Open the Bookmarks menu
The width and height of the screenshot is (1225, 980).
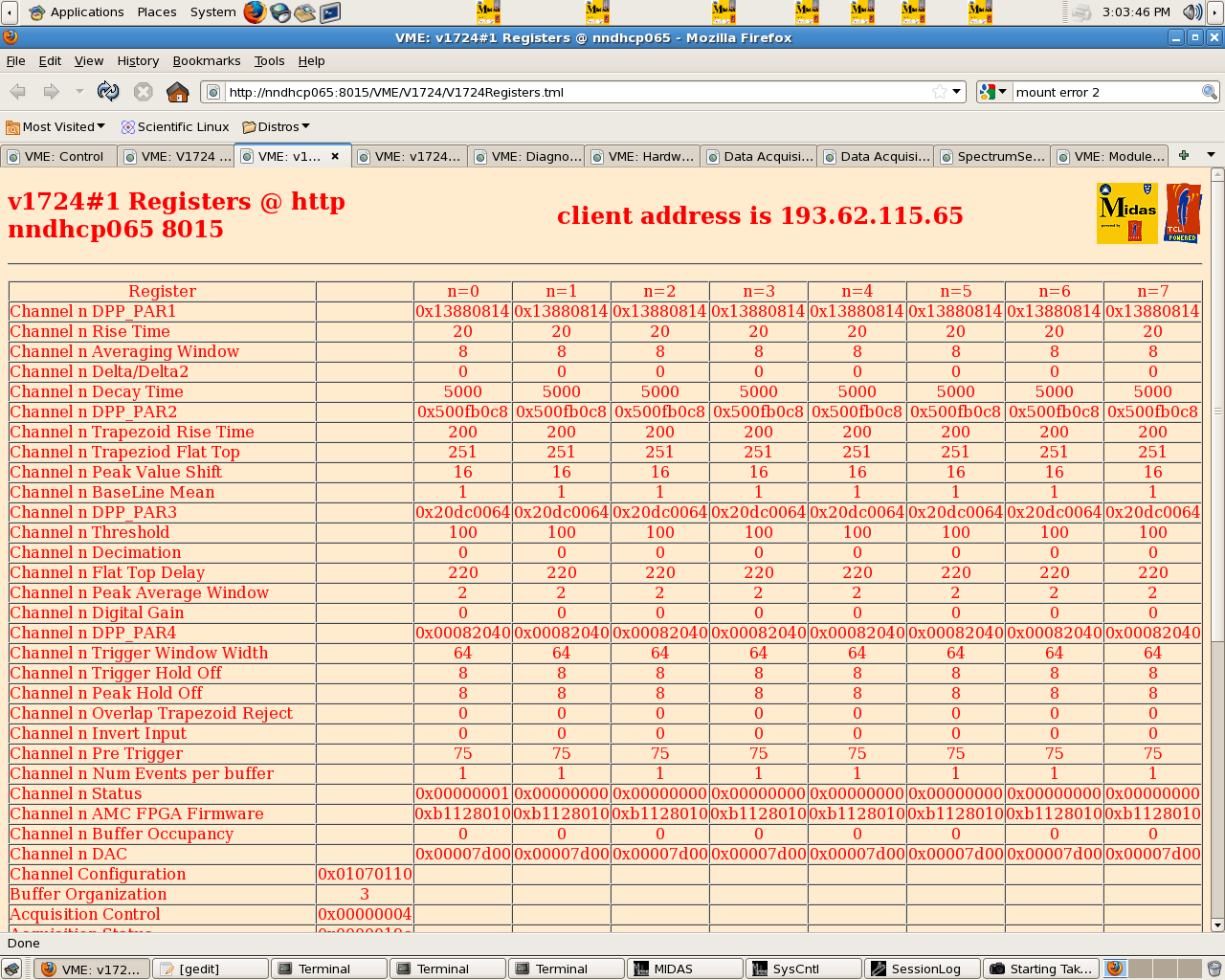coord(207,60)
